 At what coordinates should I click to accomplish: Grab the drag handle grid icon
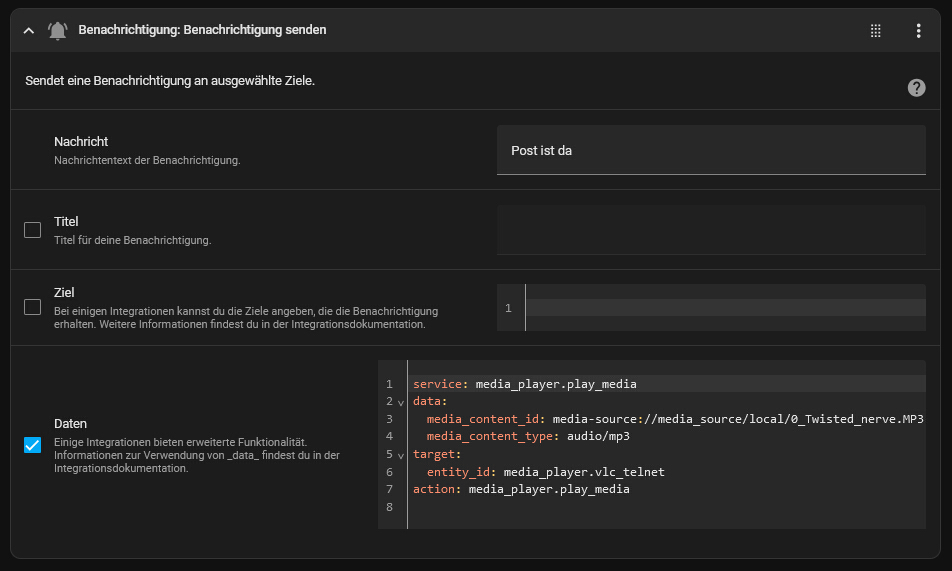pyautogui.click(x=876, y=31)
